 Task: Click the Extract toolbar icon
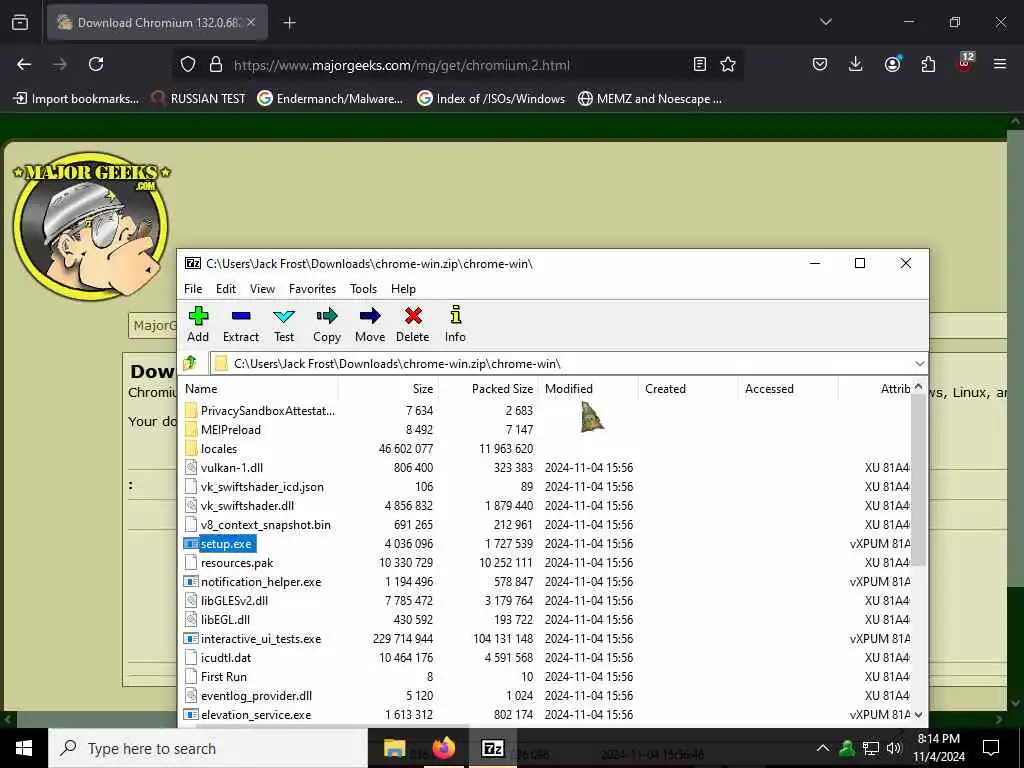tap(241, 325)
